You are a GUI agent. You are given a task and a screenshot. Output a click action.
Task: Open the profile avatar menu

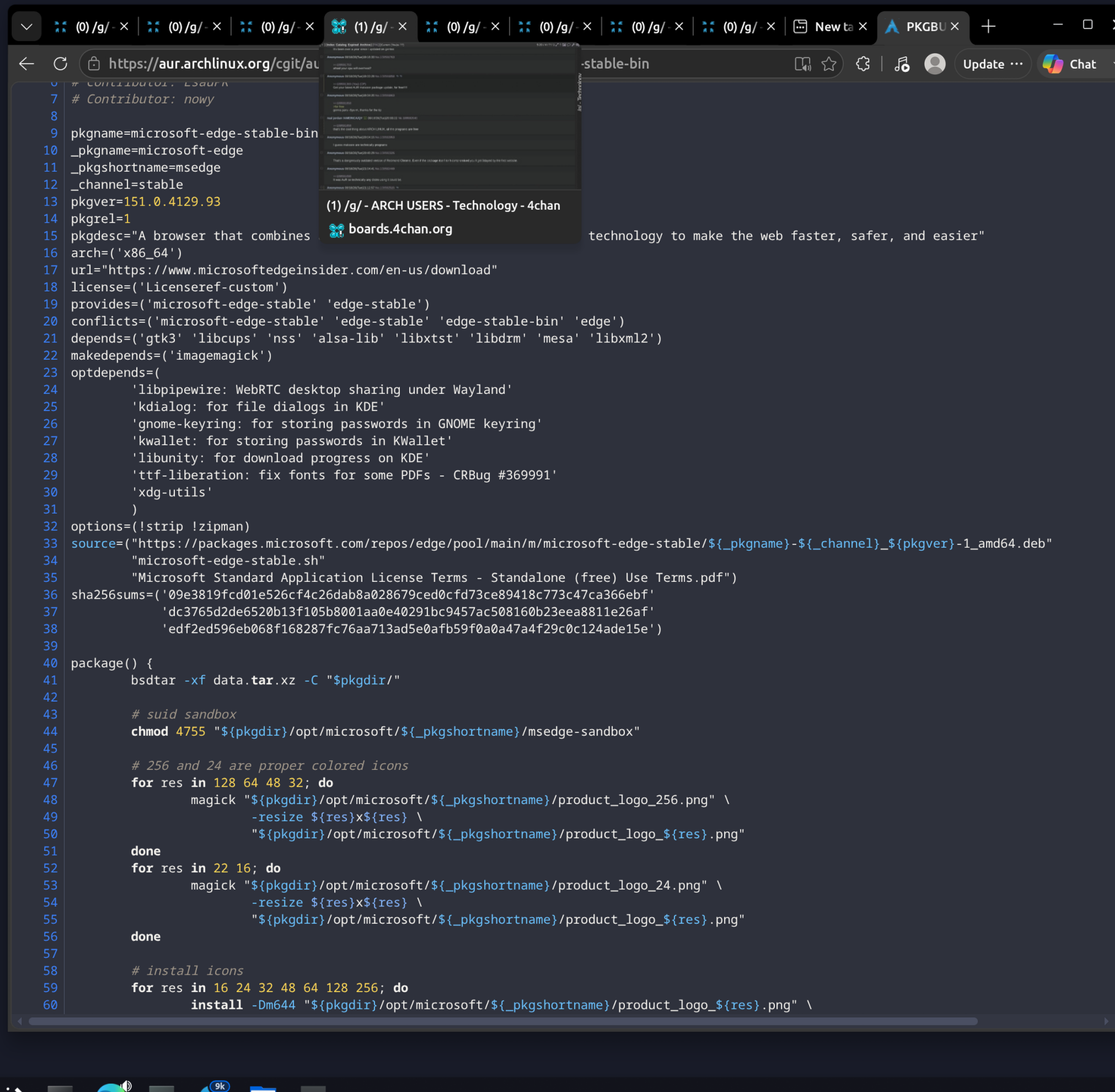(x=935, y=63)
